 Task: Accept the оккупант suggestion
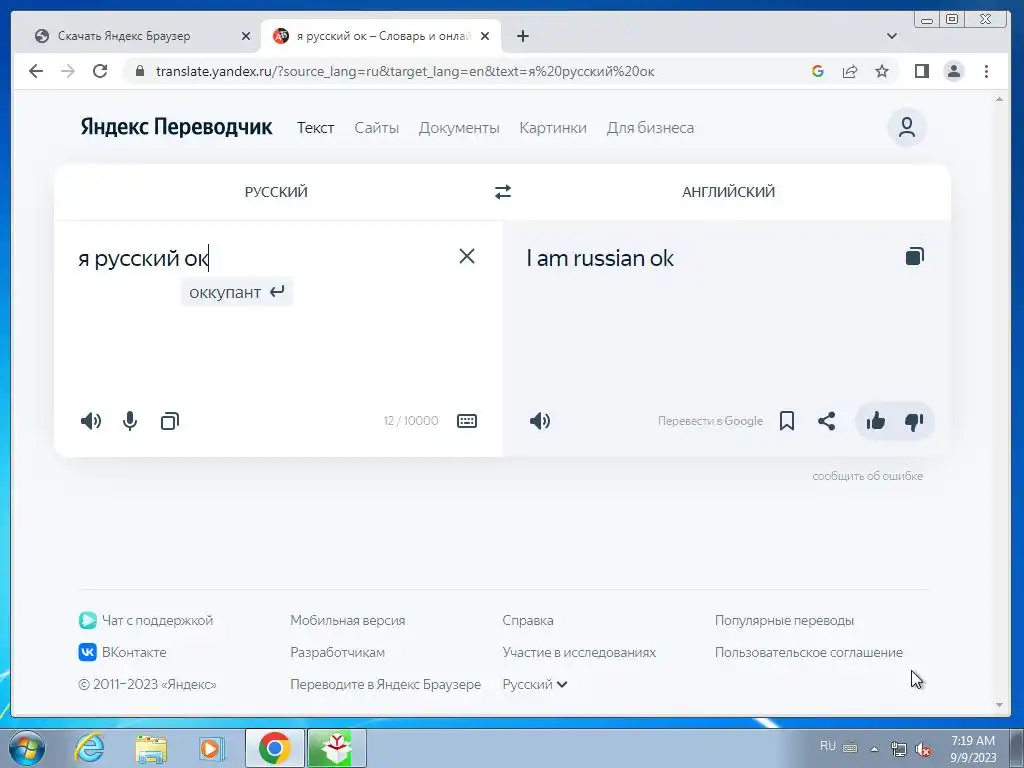click(x=236, y=292)
